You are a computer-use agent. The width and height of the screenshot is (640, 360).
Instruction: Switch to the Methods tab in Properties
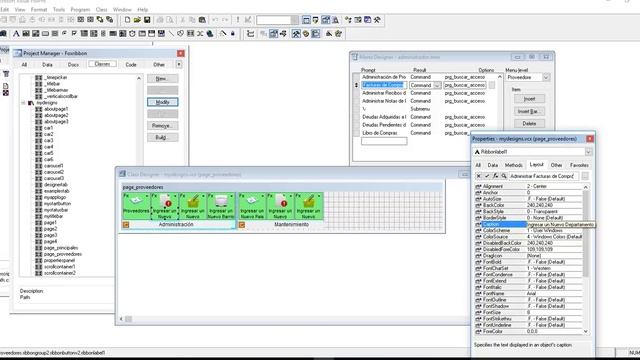coord(513,165)
